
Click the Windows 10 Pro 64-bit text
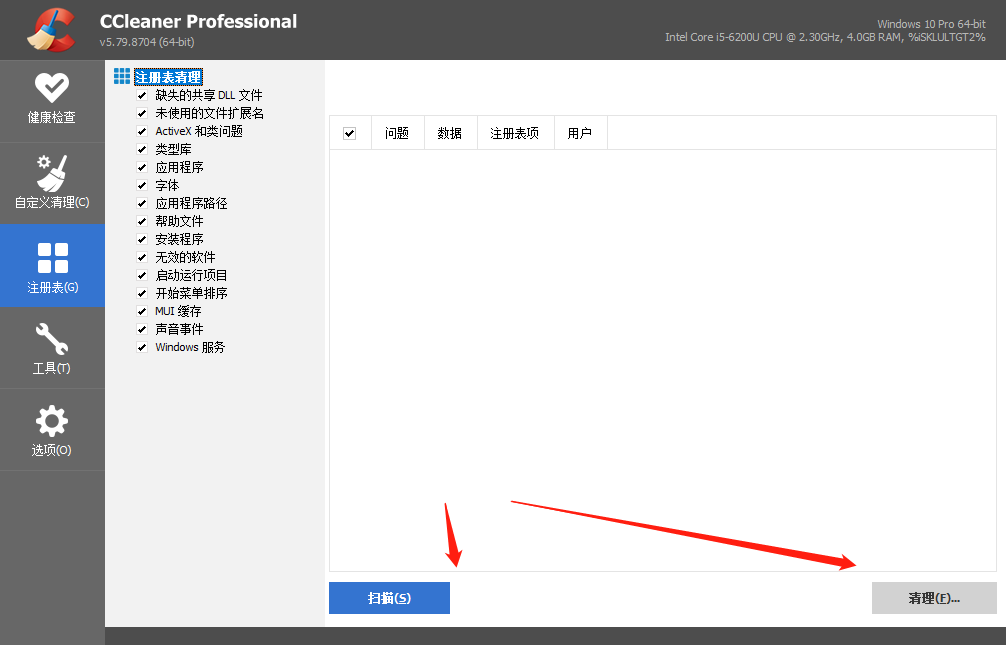point(932,24)
